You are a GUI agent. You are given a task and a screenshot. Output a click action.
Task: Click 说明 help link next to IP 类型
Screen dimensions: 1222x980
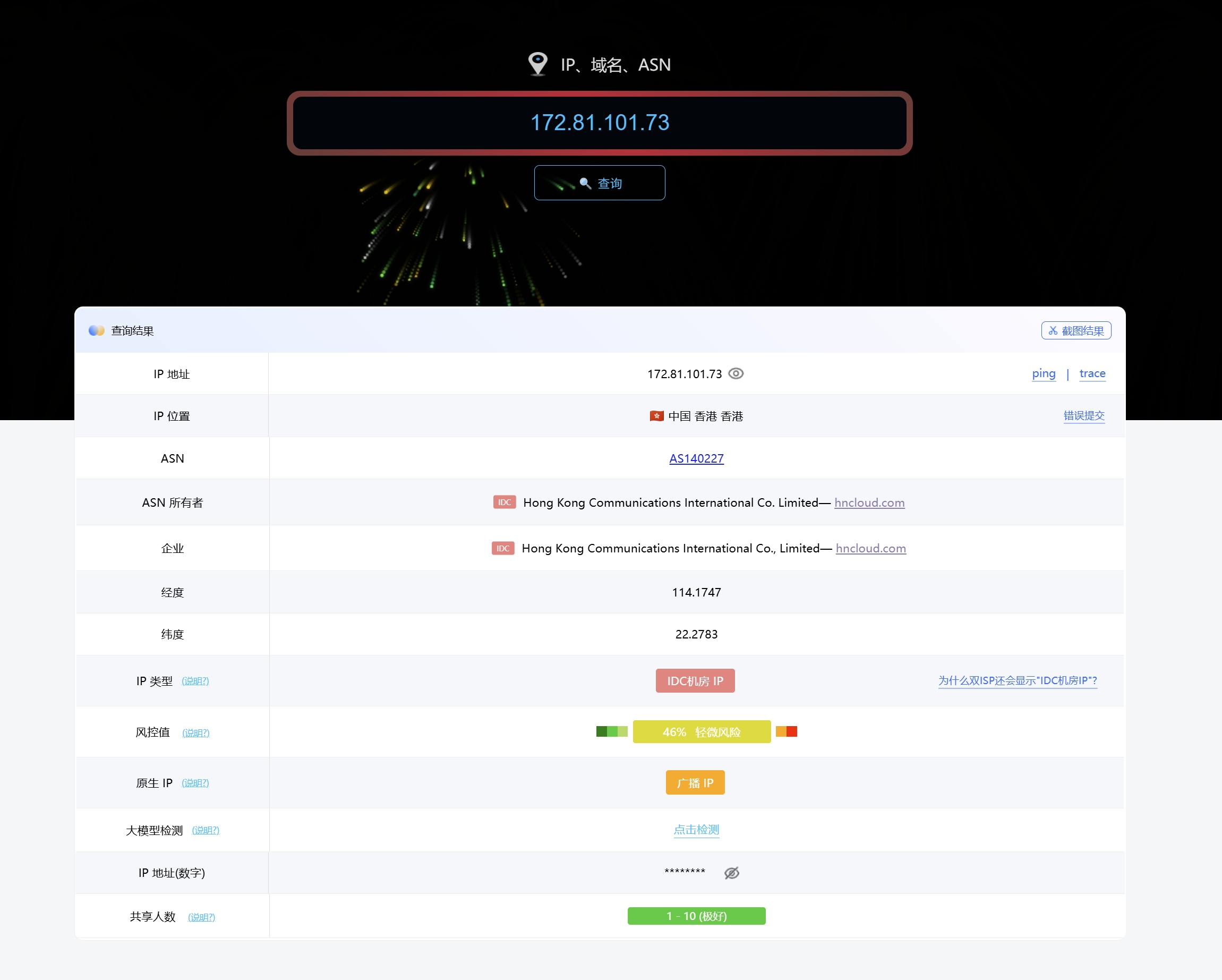195,681
